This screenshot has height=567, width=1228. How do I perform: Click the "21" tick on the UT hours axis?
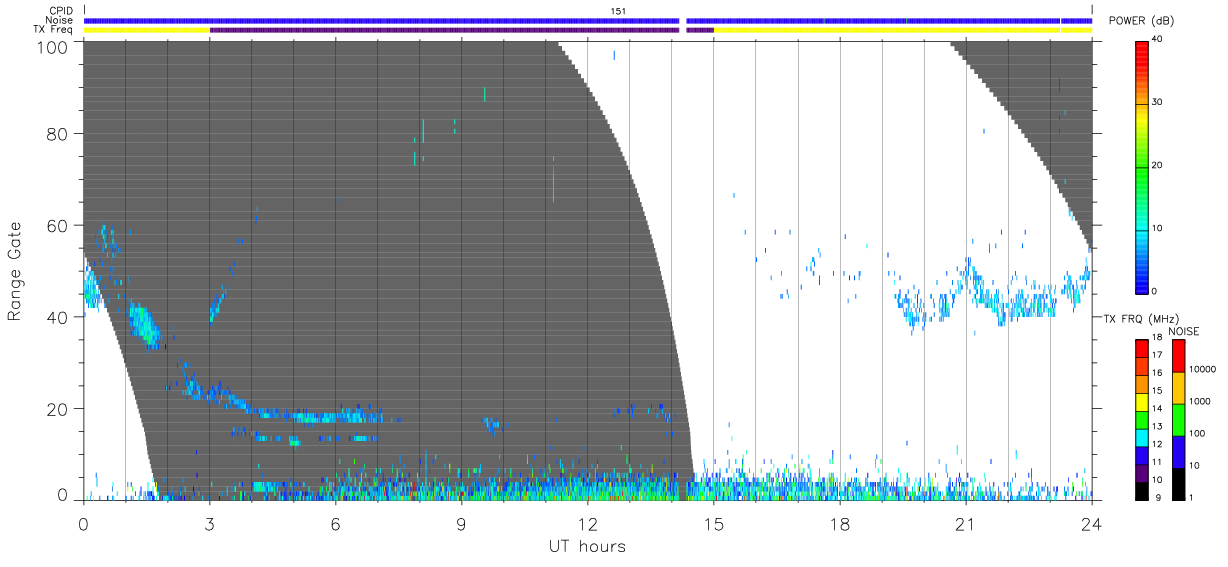[x=965, y=522]
